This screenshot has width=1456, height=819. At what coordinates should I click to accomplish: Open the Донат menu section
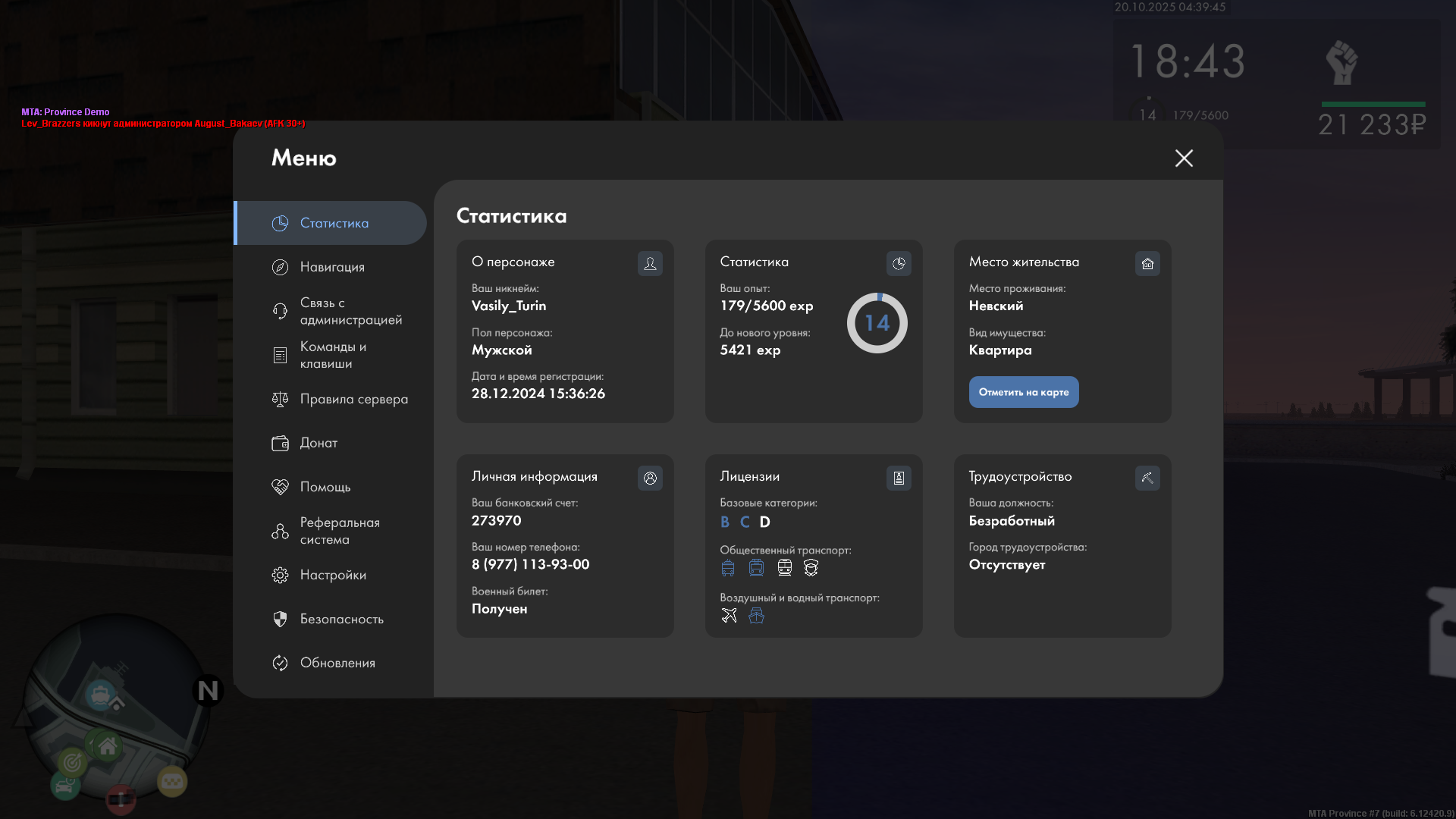(x=318, y=443)
